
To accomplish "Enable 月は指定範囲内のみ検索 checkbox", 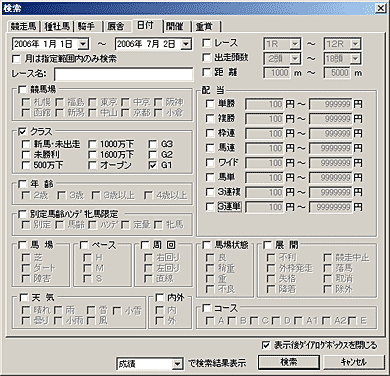I will click(16, 59).
